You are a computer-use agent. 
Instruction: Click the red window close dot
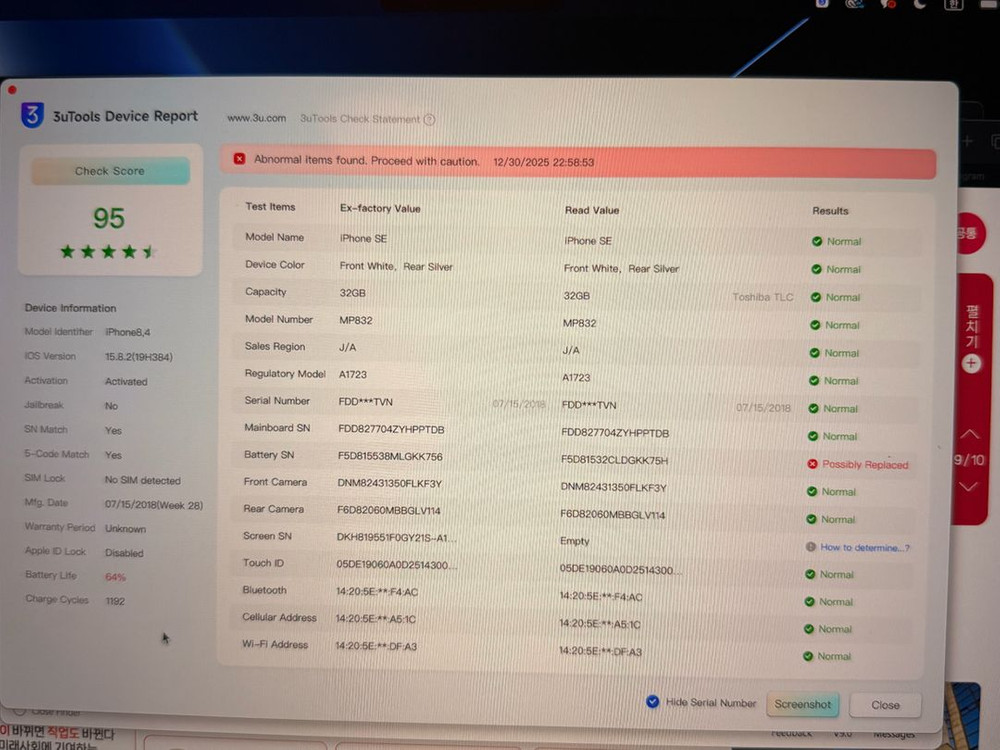pyautogui.click(x=12, y=90)
